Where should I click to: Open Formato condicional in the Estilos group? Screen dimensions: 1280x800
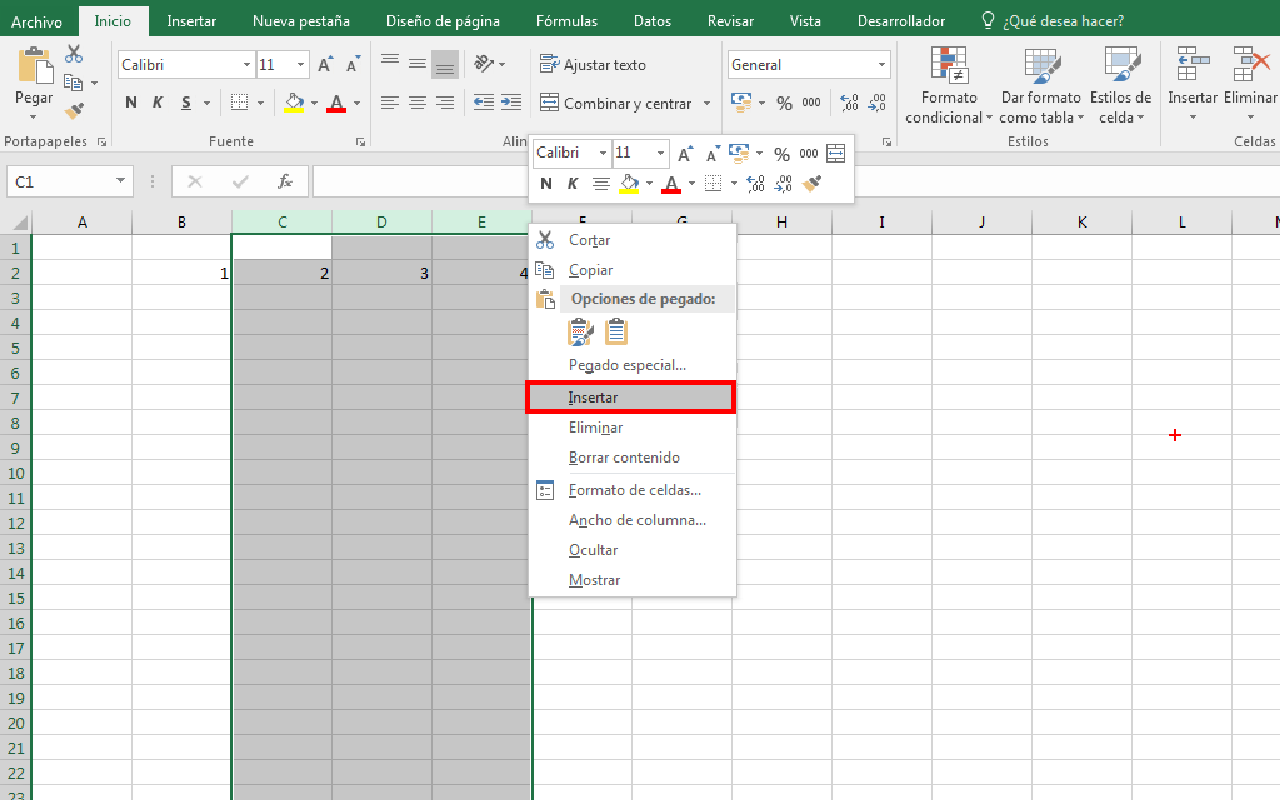click(947, 85)
